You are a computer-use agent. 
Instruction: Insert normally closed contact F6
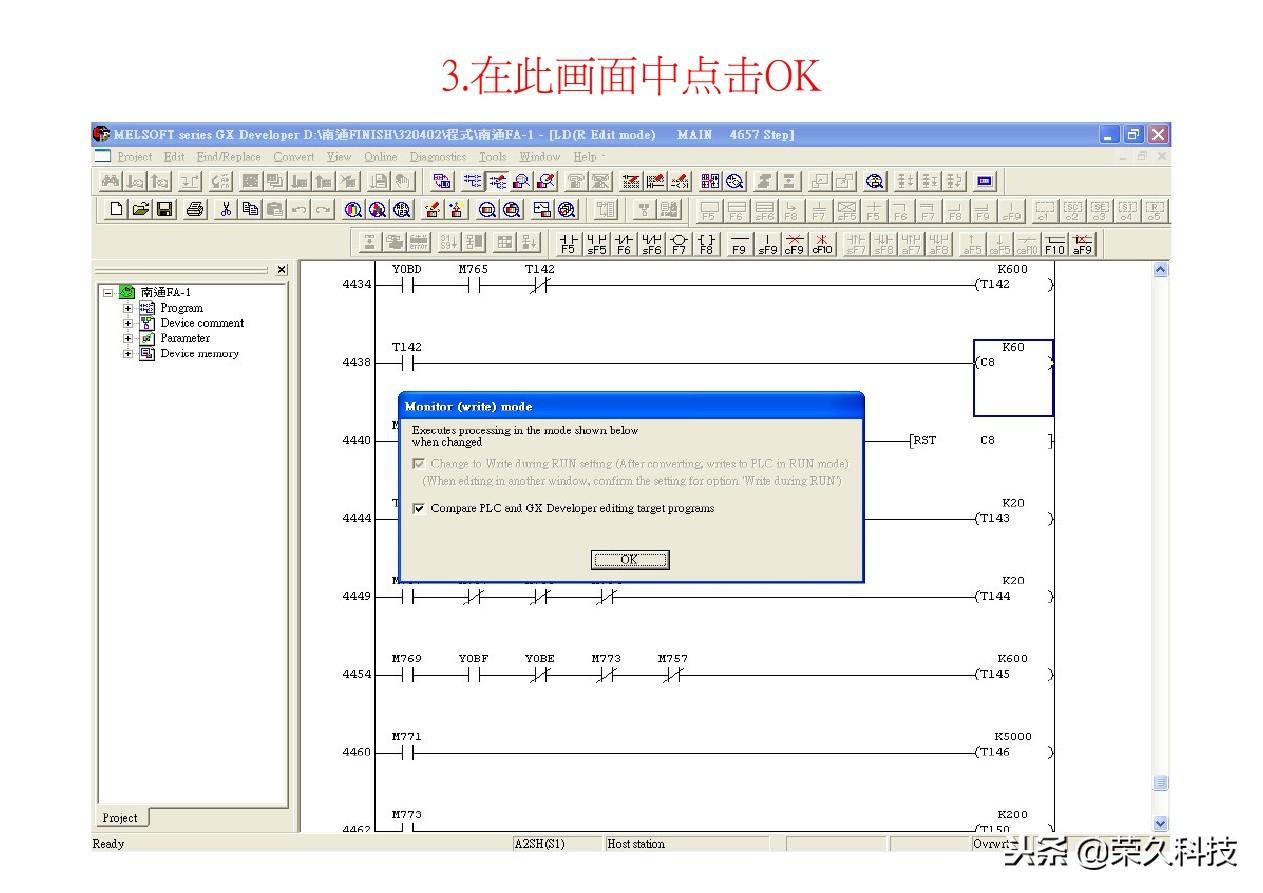click(624, 243)
